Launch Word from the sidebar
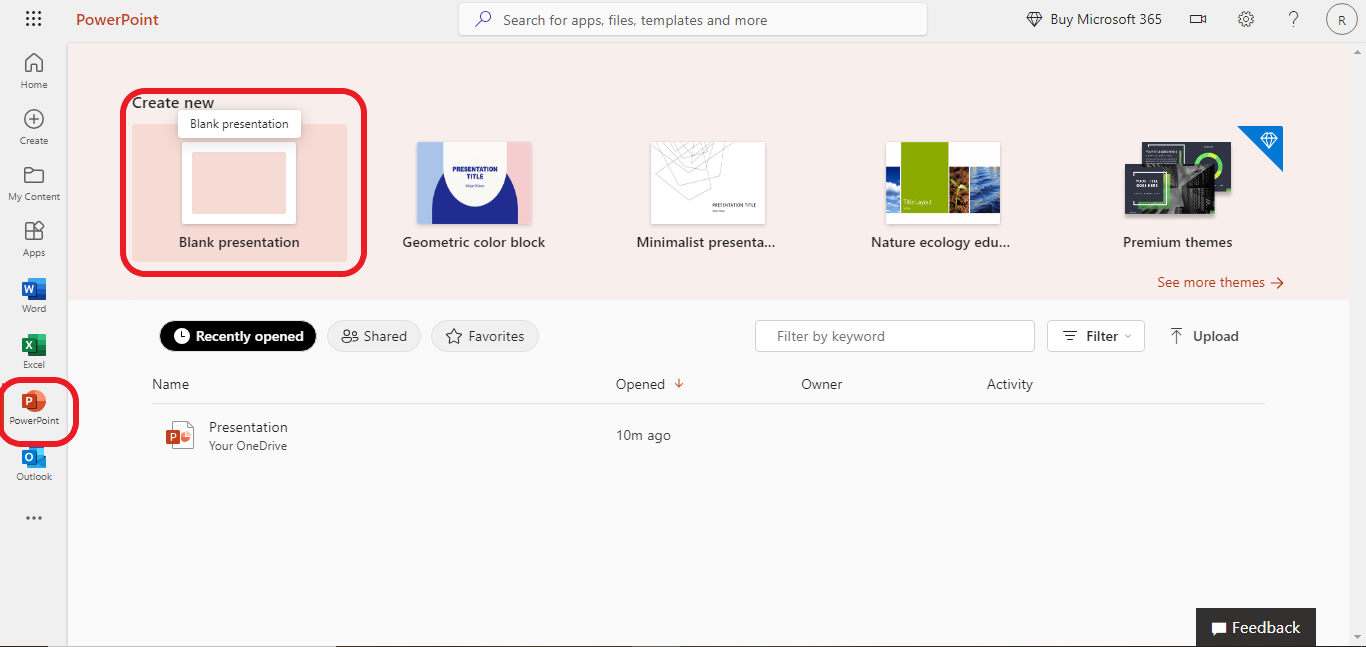Image resolution: width=1366 pixels, height=647 pixels. pyautogui.click(x=34, y=294)
